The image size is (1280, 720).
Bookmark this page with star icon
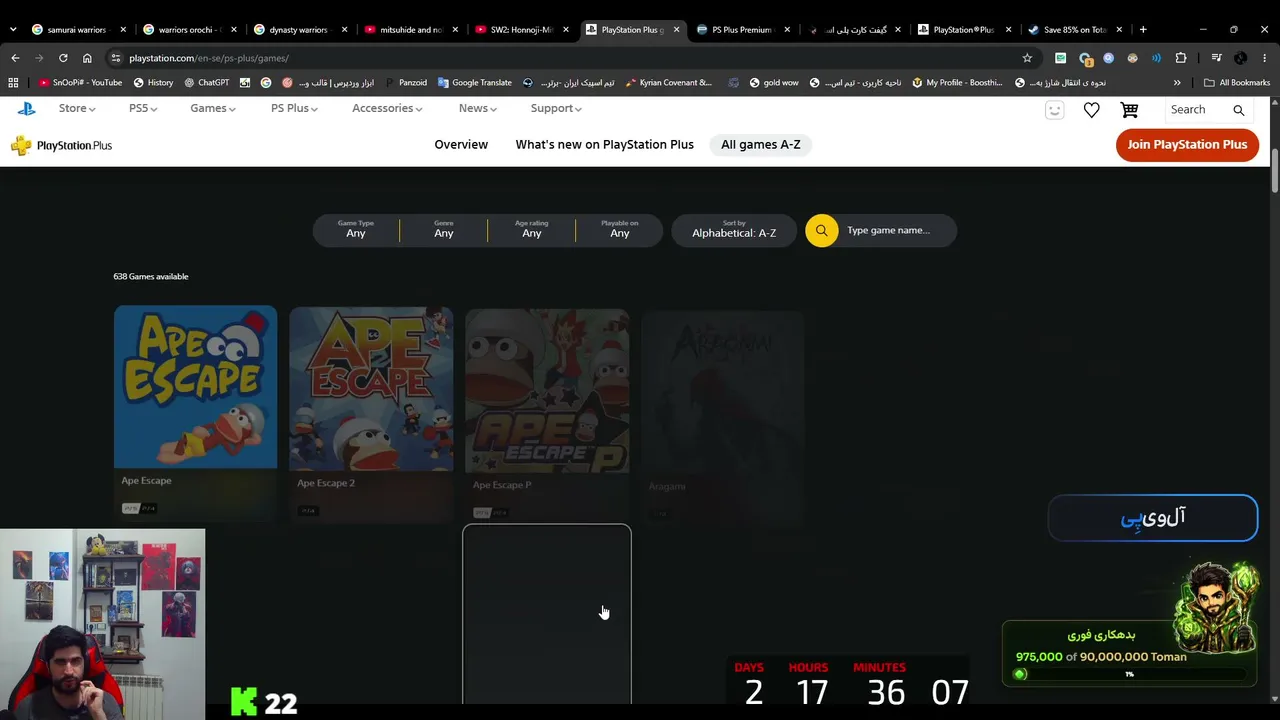click(x=1027, y=58)
